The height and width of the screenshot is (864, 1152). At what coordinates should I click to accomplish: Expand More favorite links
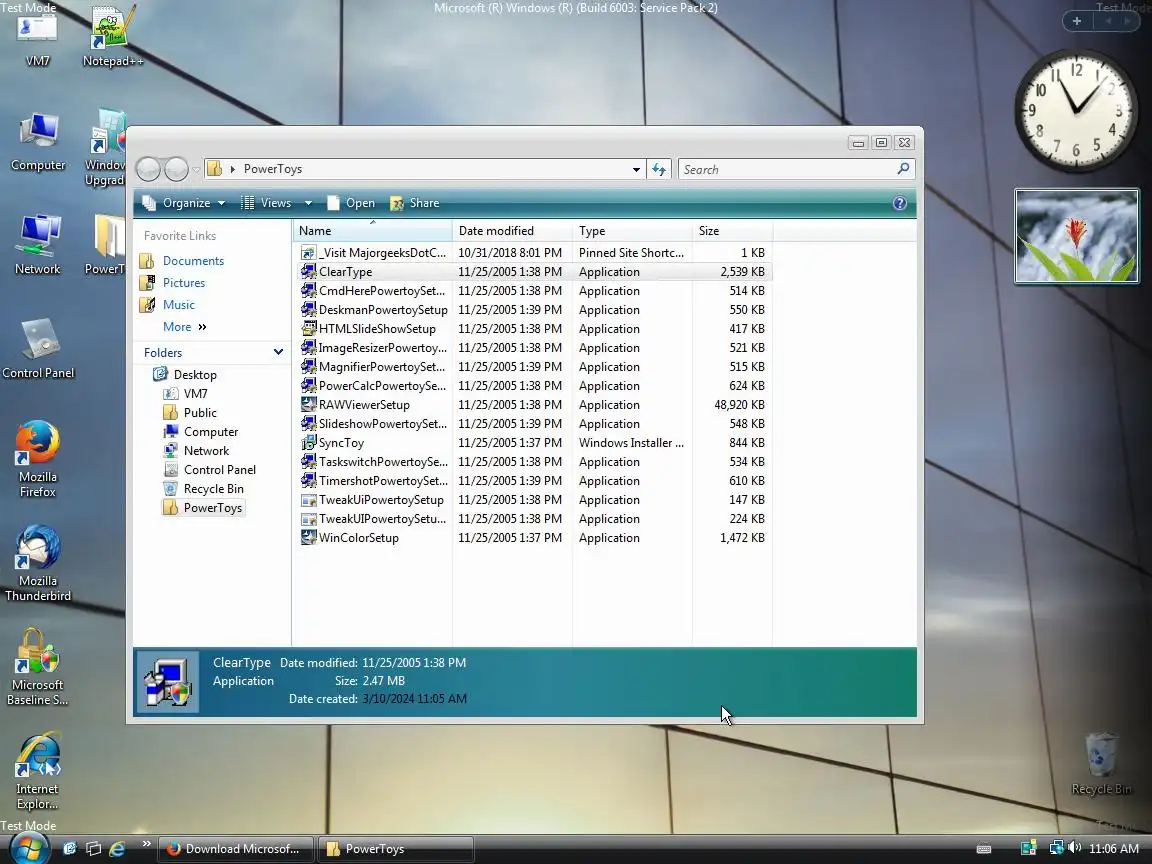[x=184, y=327]
